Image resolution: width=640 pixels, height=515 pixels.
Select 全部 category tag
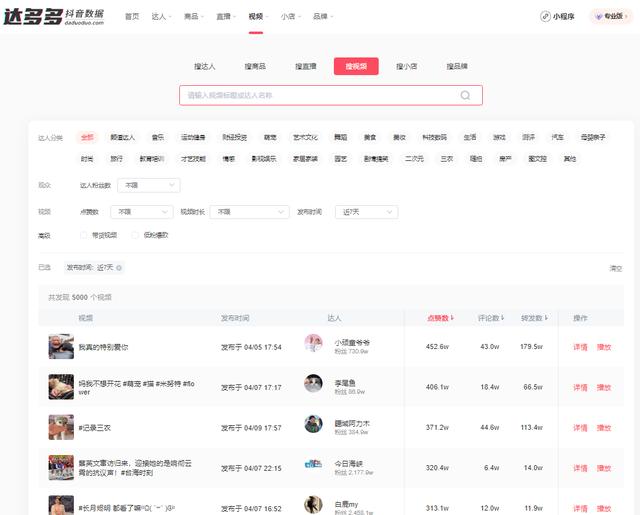(x=87, y=137)
